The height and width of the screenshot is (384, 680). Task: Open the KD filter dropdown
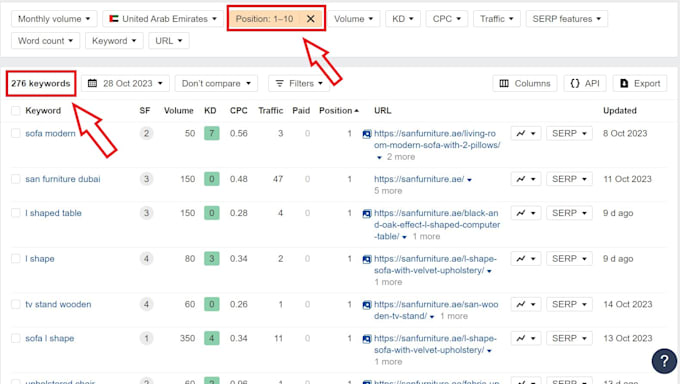(403, 19)
